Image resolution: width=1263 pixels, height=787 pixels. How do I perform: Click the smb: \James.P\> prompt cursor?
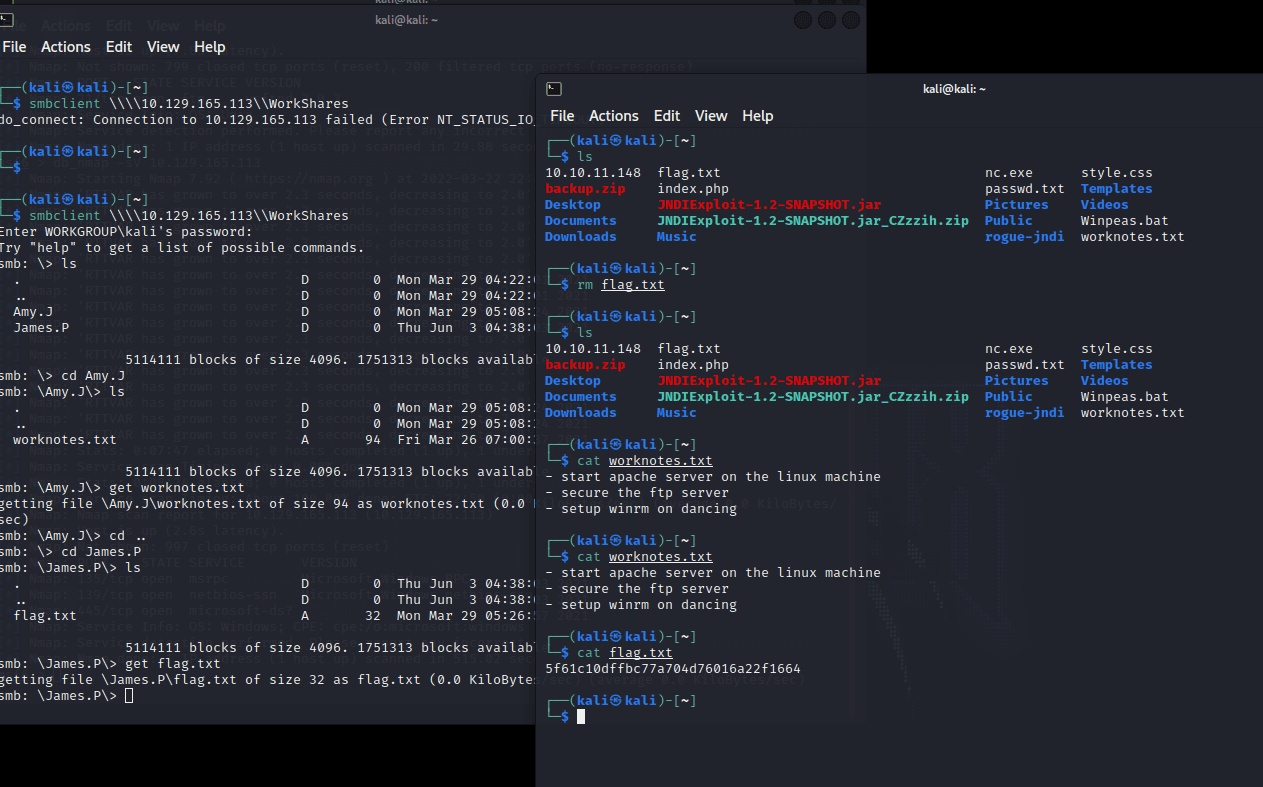[x=128, y=696]
